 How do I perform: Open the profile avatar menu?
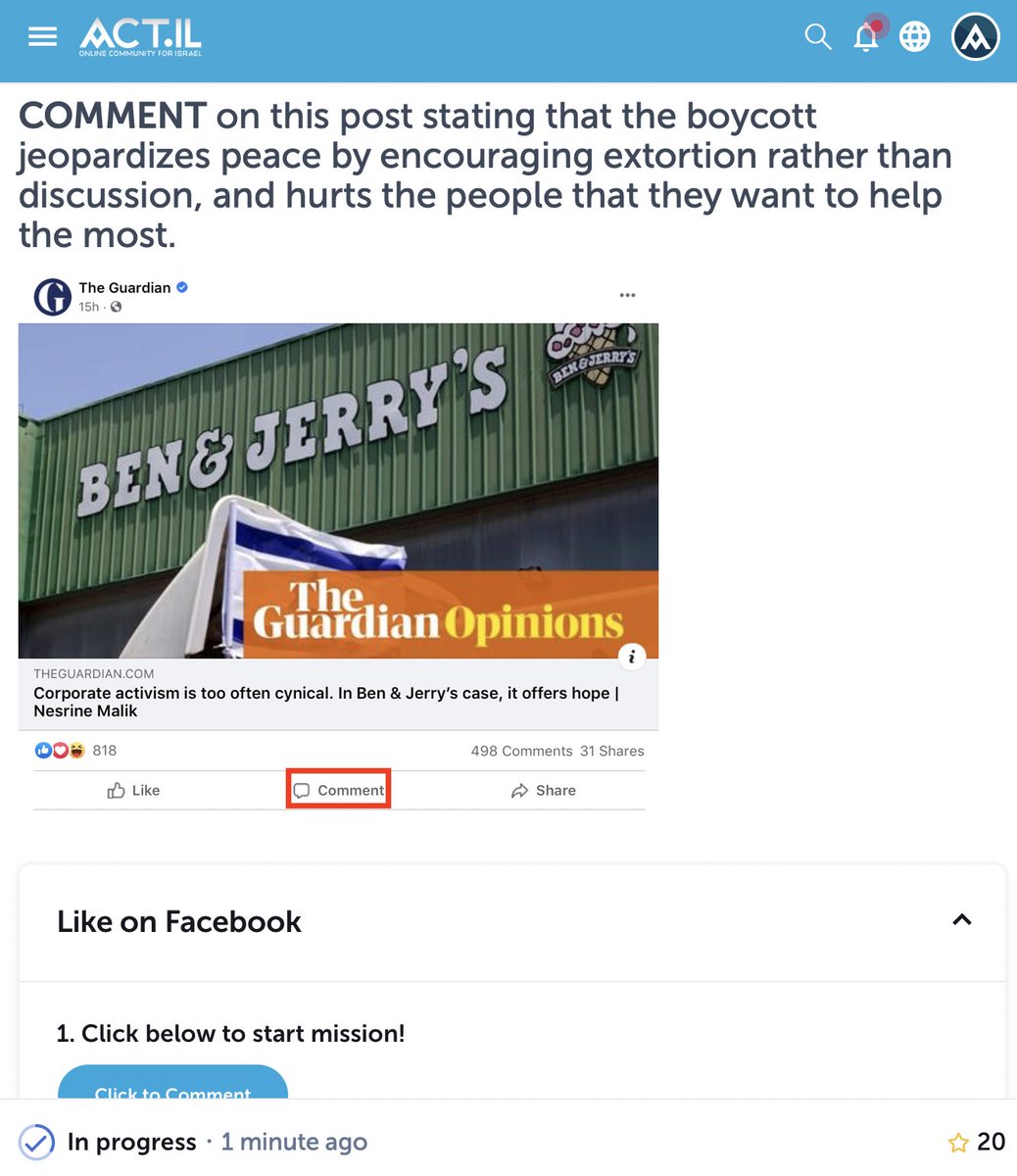pyautogui.click(x=976, y=37)
